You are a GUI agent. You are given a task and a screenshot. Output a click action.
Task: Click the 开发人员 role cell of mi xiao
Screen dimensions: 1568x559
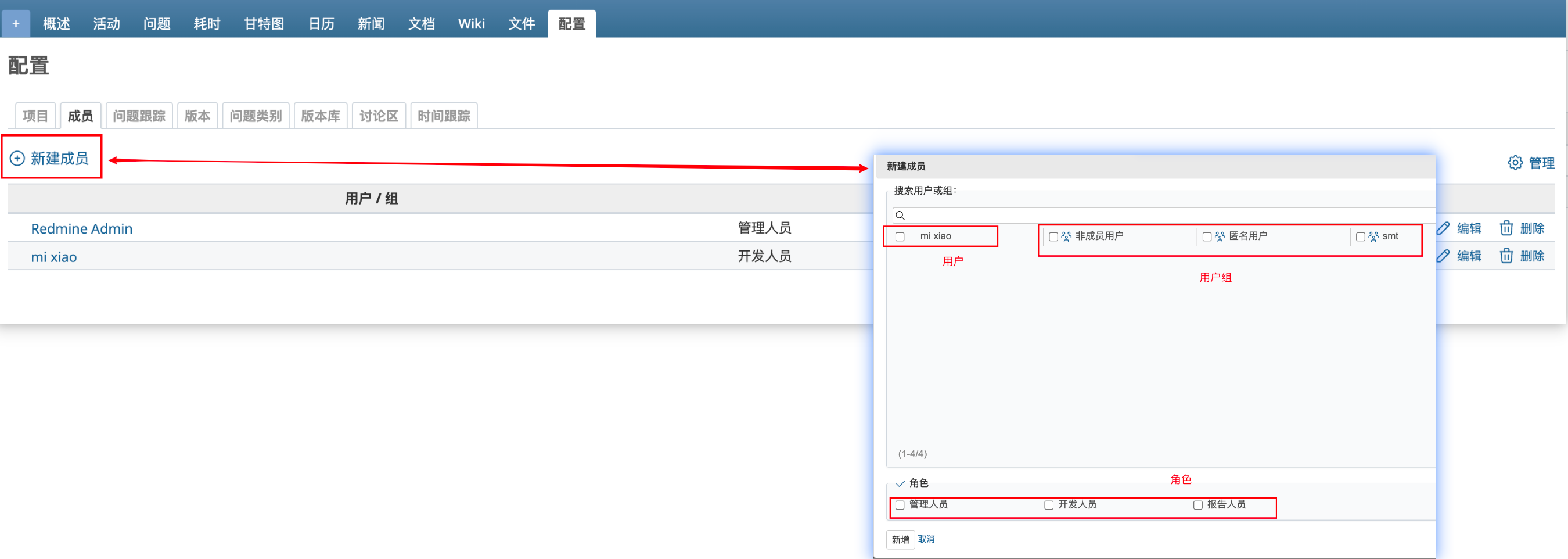pos(764,256)
